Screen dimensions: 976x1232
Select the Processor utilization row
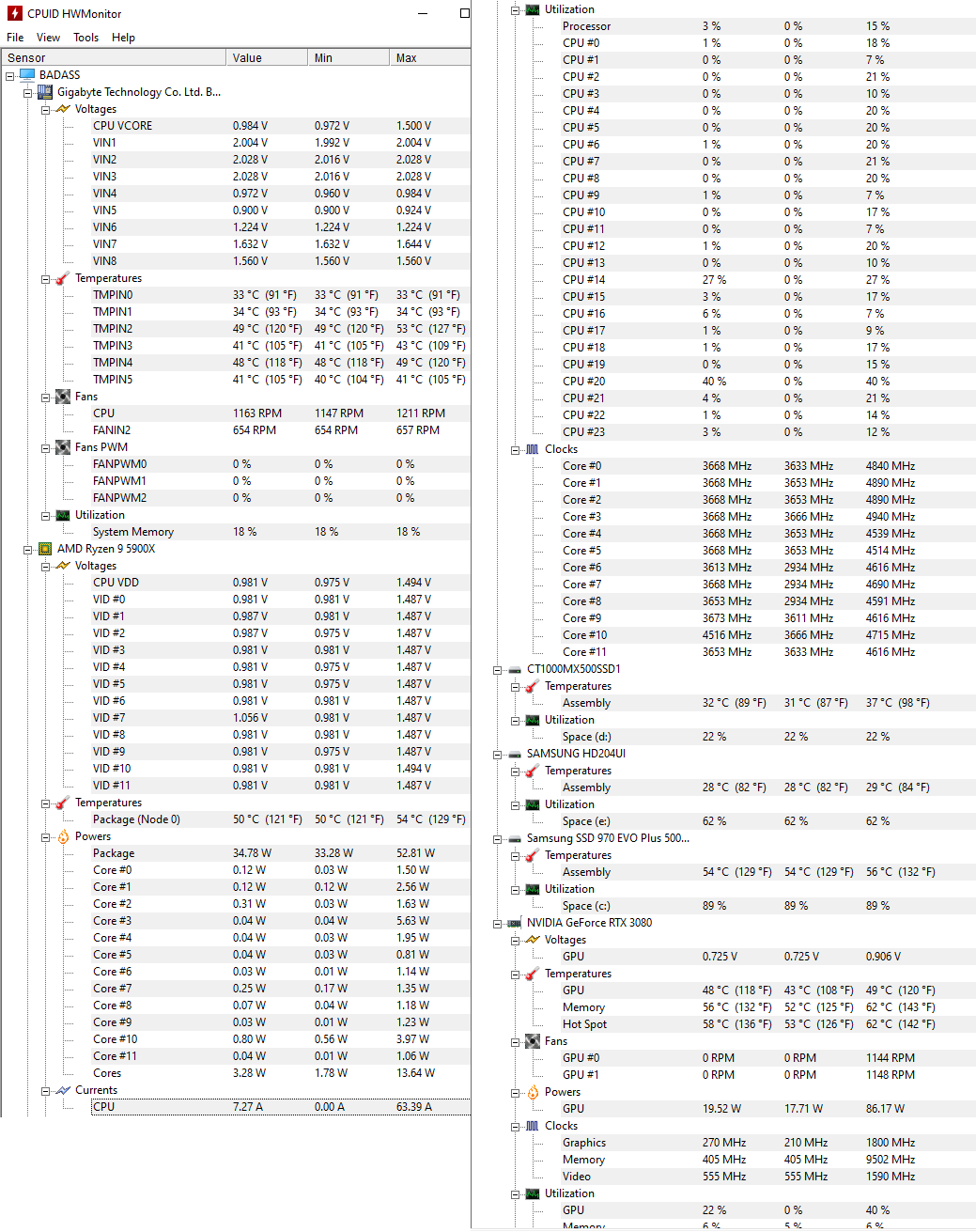point(768,26)
